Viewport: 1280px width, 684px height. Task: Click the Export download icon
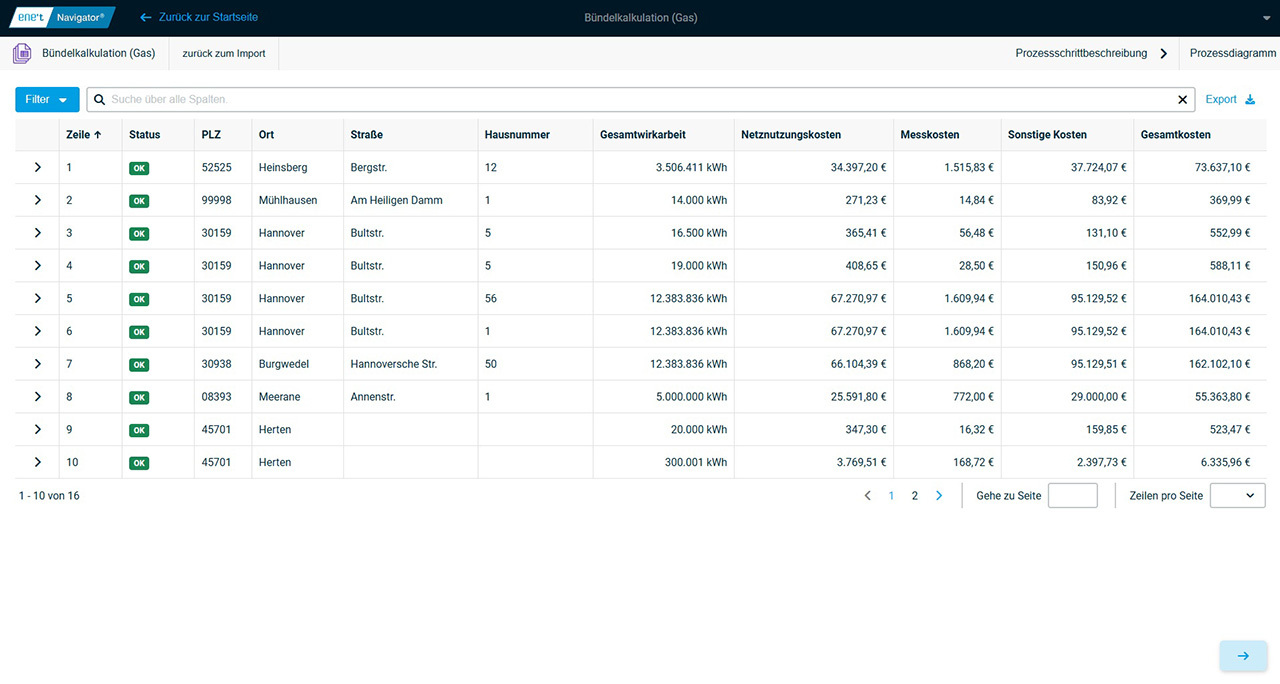(x=1249, y=99)
